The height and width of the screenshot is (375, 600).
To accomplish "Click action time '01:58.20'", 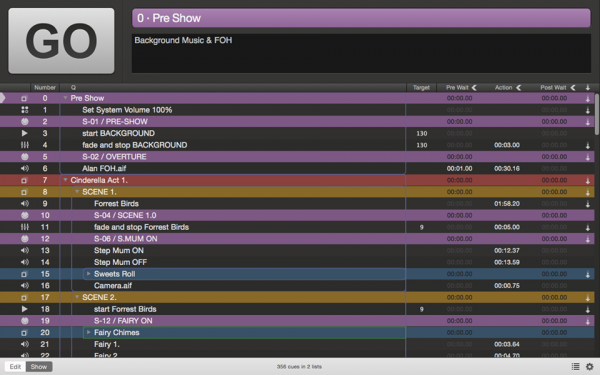I will click(507, 204).
